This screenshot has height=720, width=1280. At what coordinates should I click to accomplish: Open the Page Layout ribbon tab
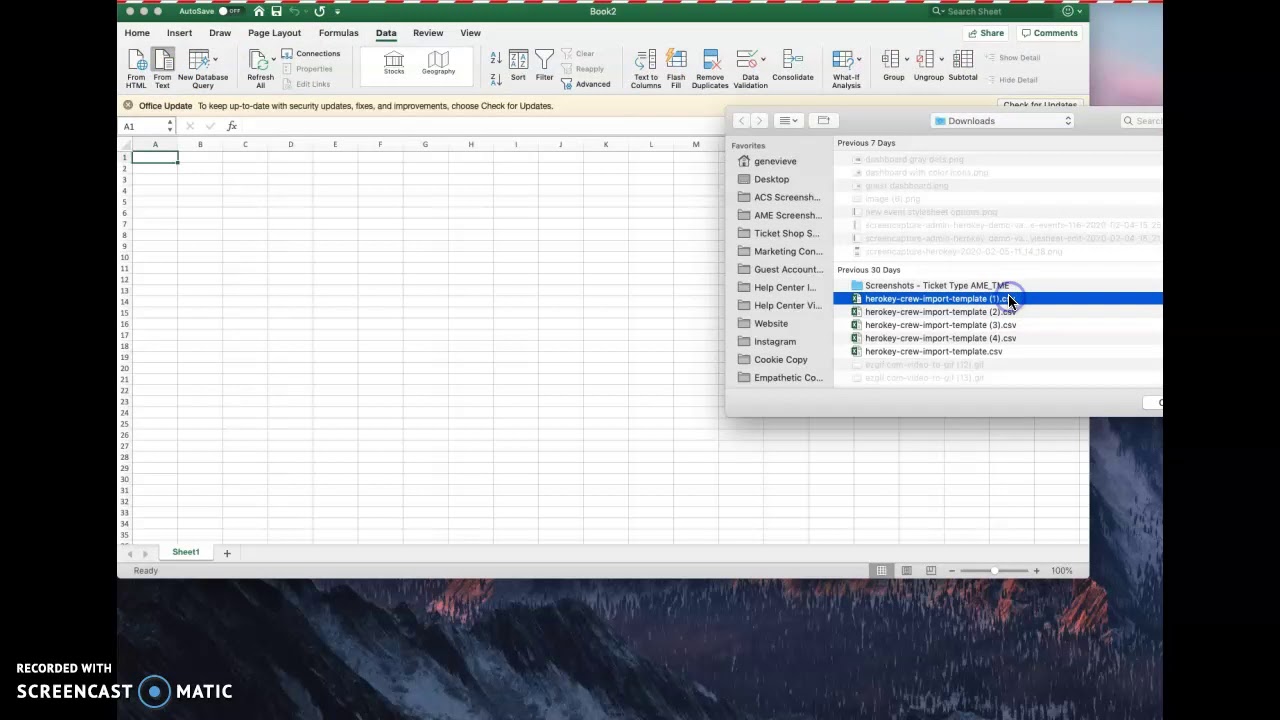pyautogui.click(x=274, y=33)
